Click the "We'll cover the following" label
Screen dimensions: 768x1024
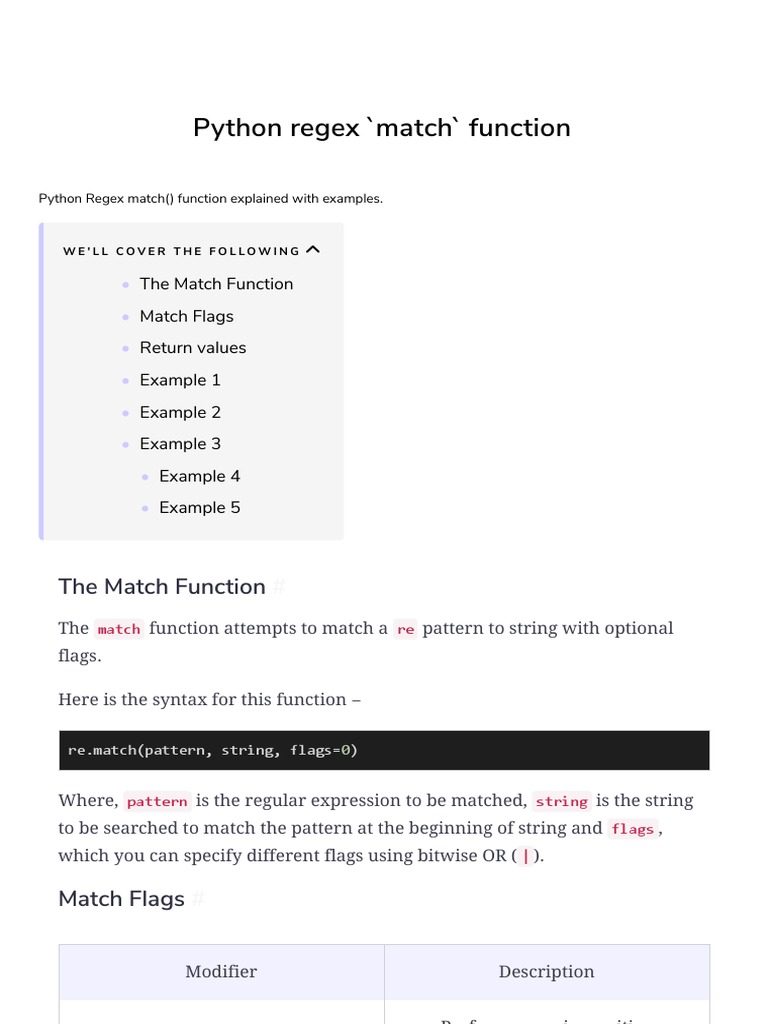click(181, 251)
